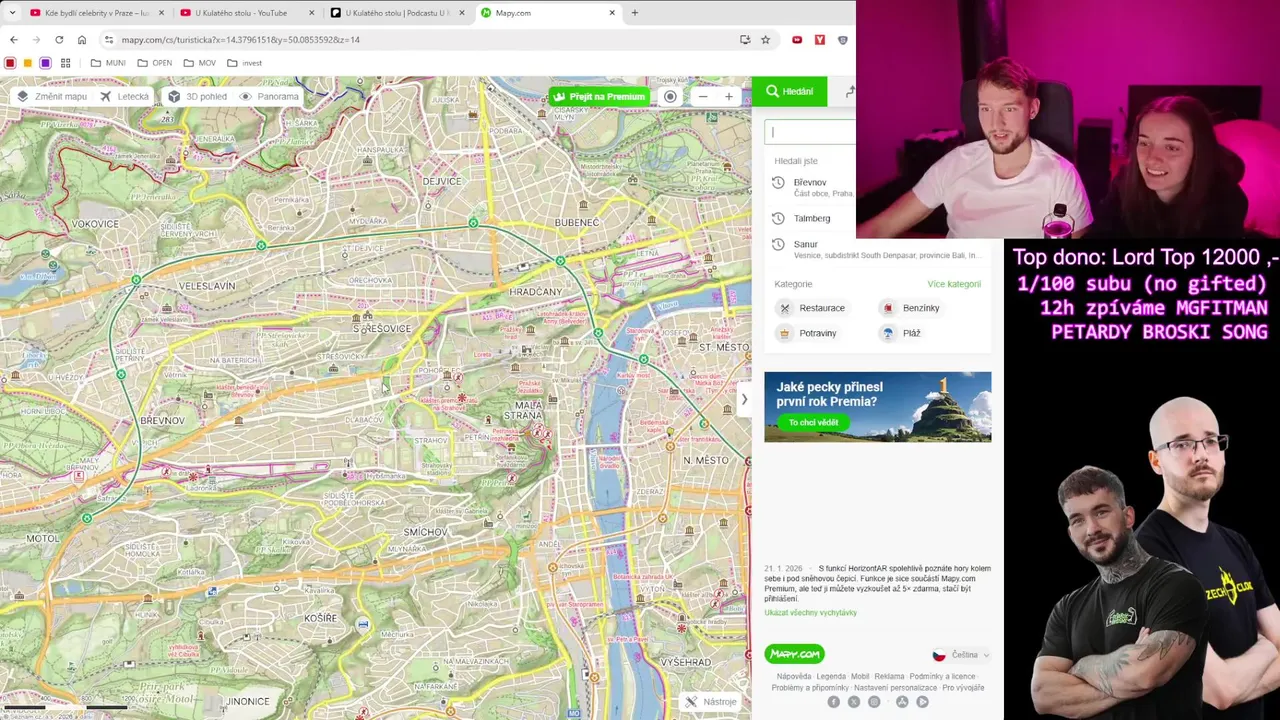Viewport: 1280px width, 720px height.
Task: Open the red YouTube extension icon
Action: click(797, 40)
